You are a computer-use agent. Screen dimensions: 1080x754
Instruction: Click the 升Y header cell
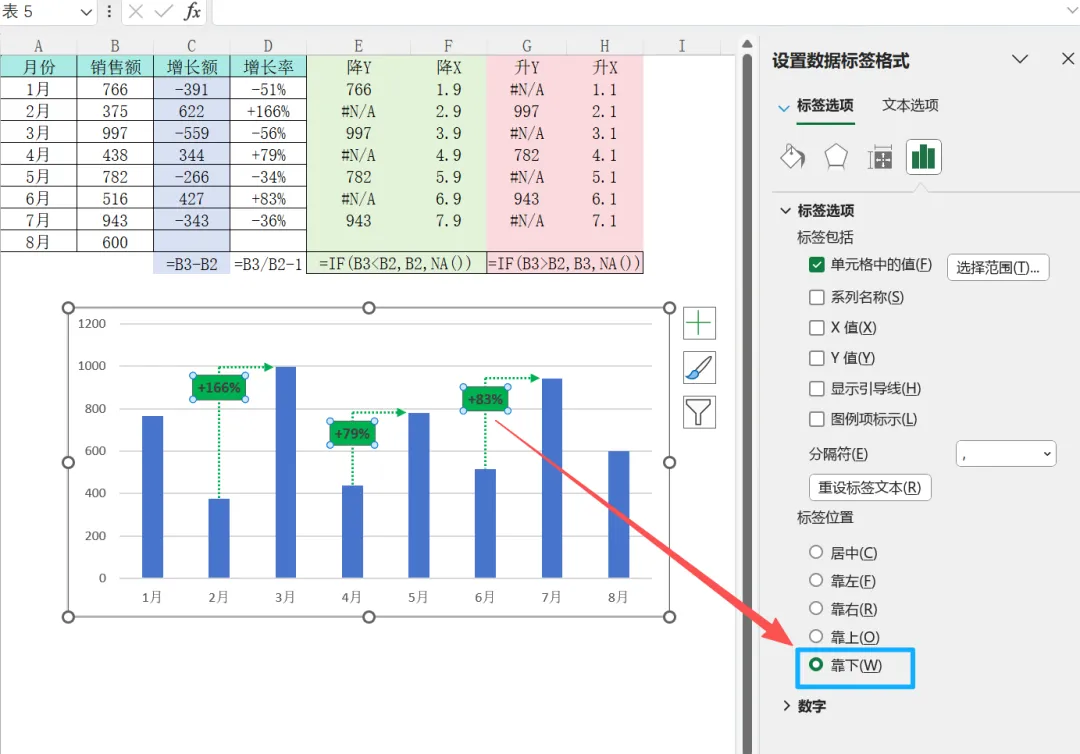(526, 67)
